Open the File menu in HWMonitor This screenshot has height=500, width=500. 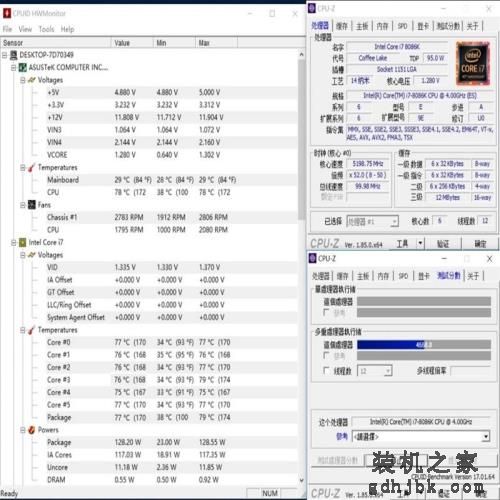tap(7, 29)
